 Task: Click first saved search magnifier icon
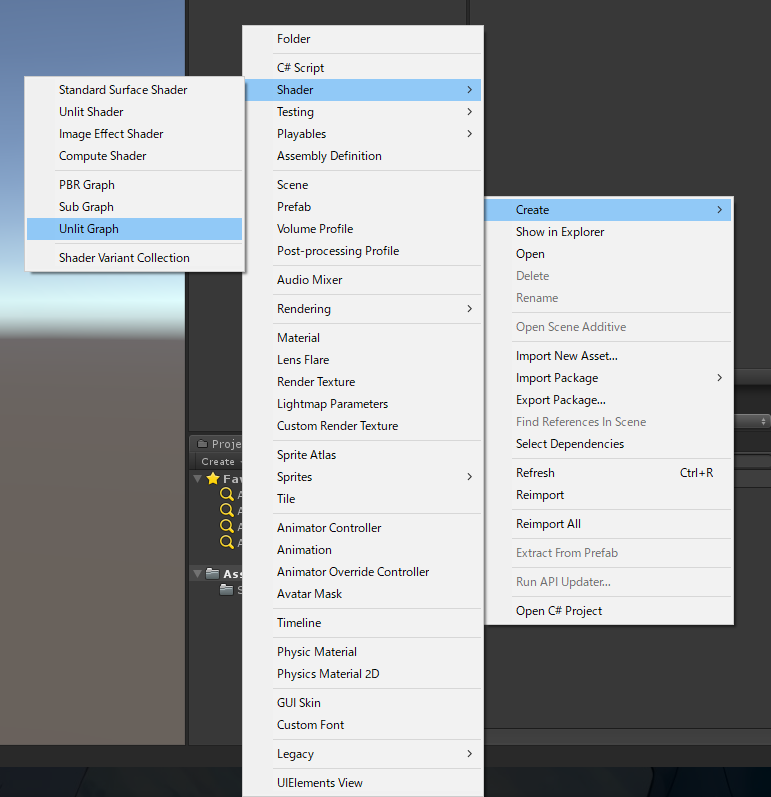(x=227, y=494)
